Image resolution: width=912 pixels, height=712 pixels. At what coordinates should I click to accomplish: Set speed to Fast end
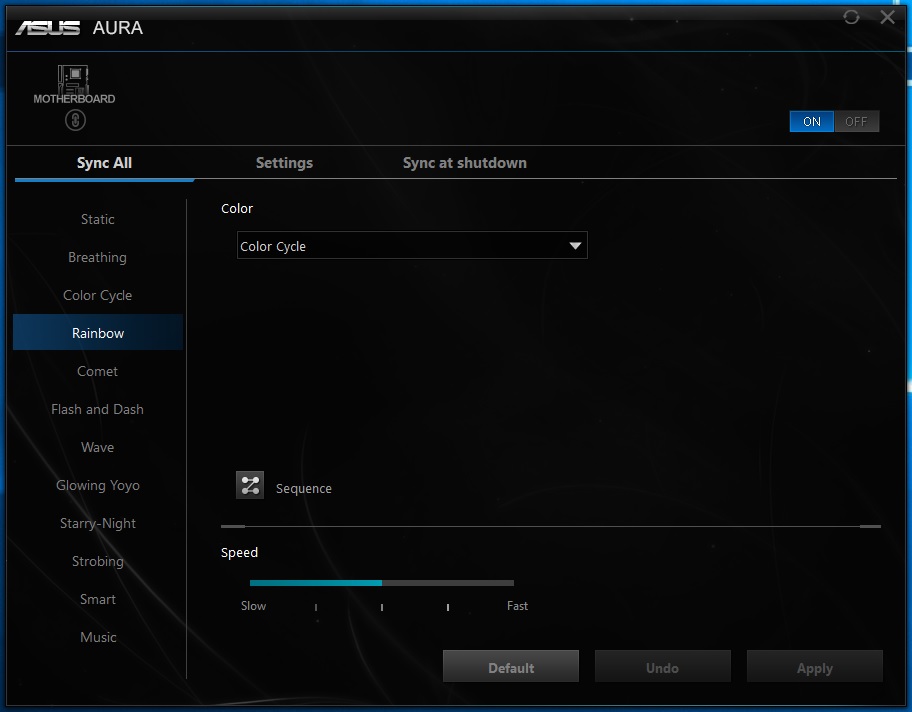[517, 606]
